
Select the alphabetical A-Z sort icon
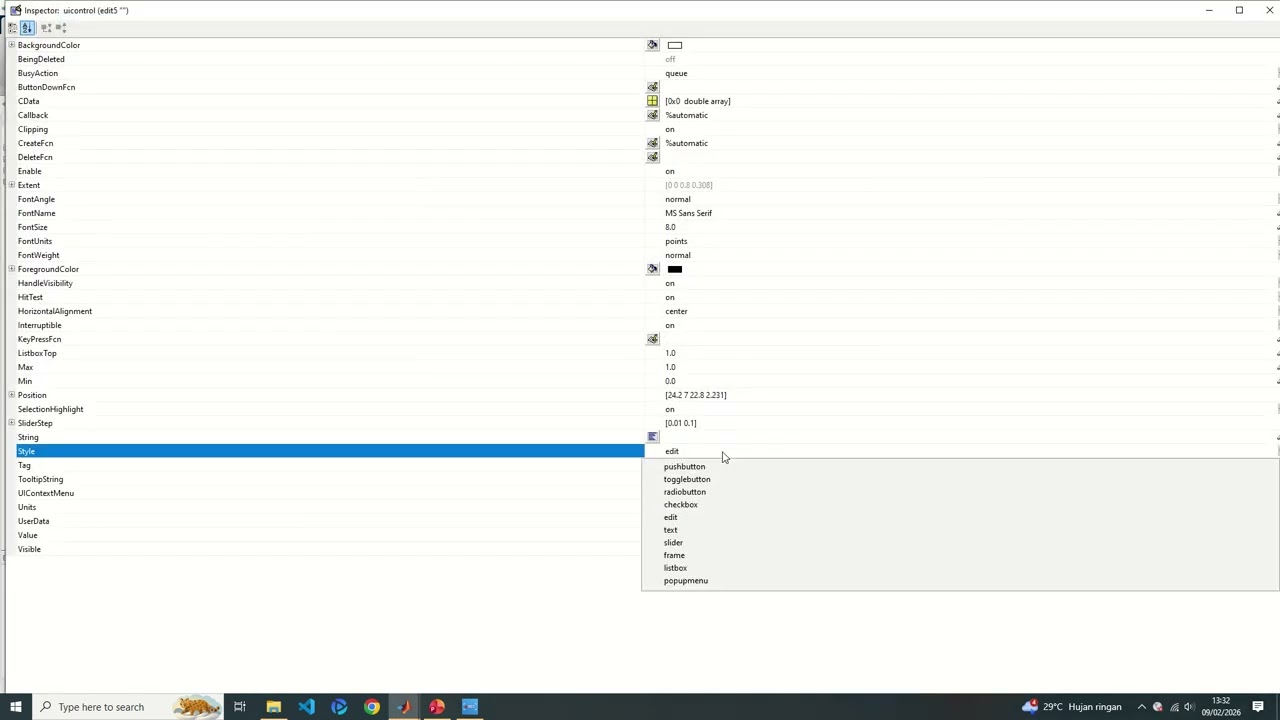[x=27, y=28]
